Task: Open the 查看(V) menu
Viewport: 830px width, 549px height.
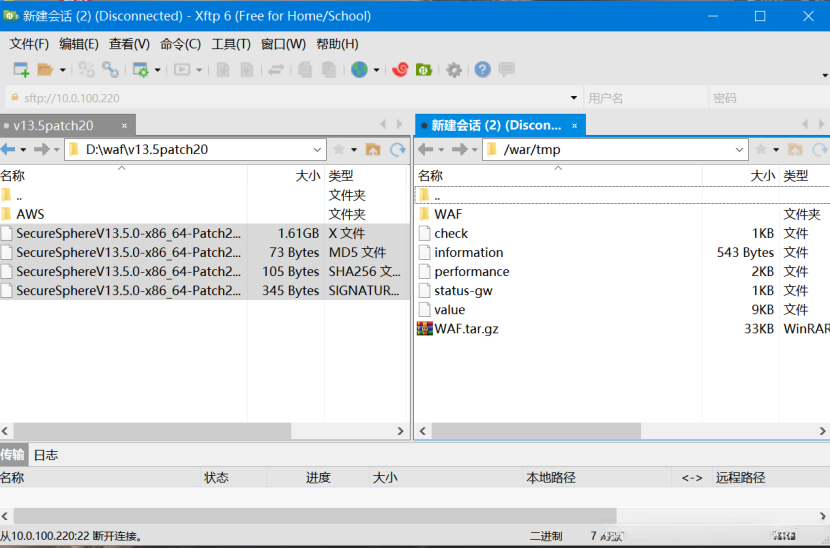Action: pos(129,44)
